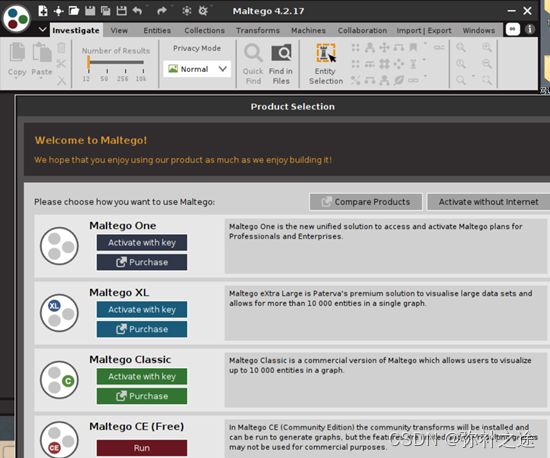The width and height of the screenshot is (550, 458).
Task: Open the Maltego application logo menu
Action: (x=16, y=19)
